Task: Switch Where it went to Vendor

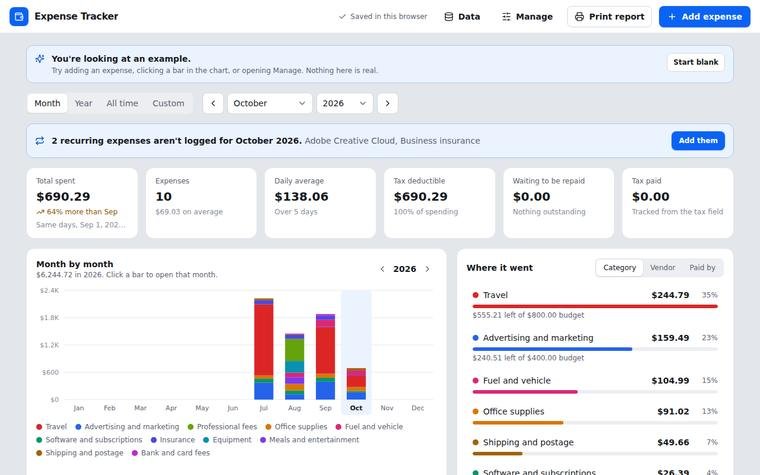Action: click(x=663, y=268)
